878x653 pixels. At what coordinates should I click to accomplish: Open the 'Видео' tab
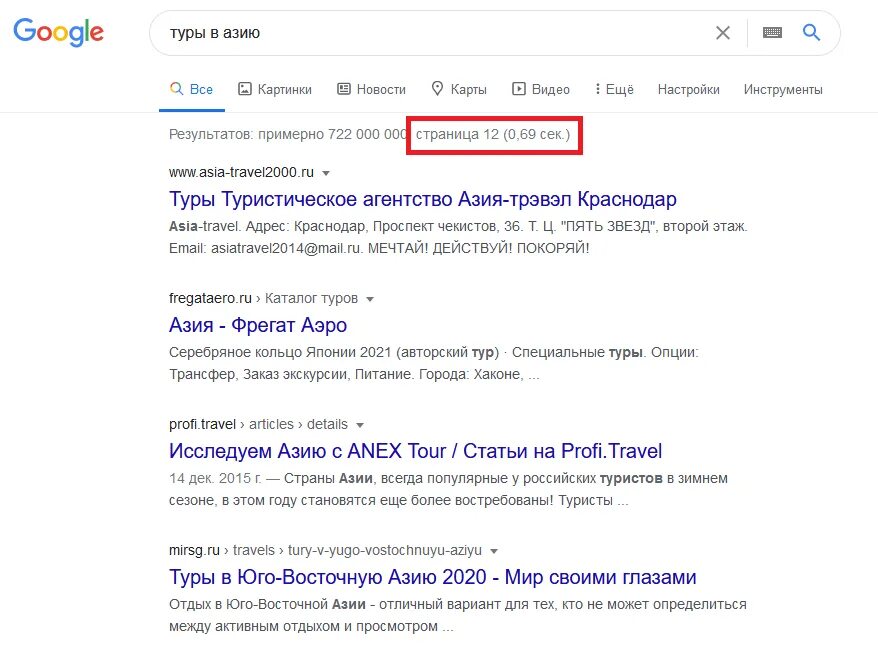541,90
